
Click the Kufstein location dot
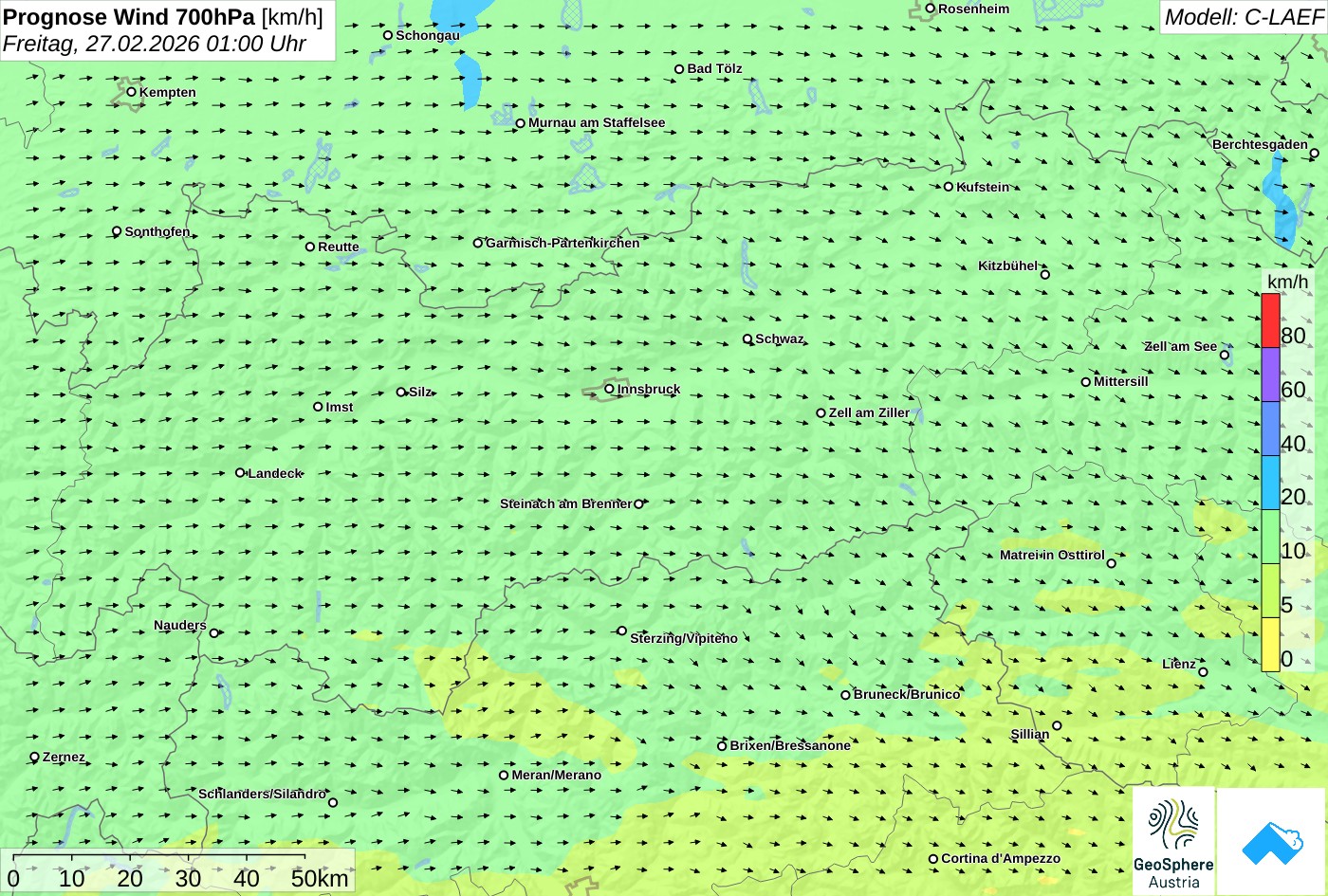(948, 187)
